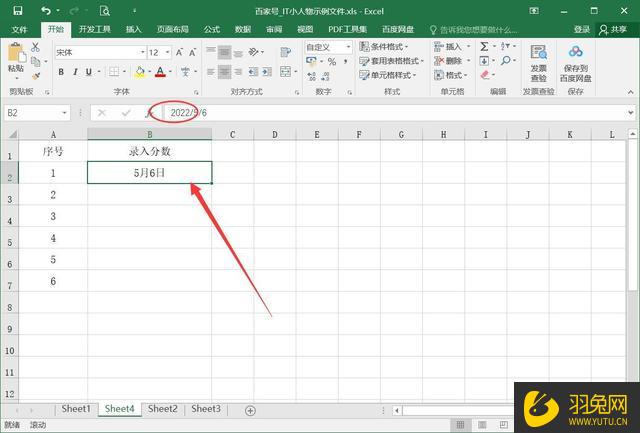The height and width of the screenshot is (433, 640).
Task: Click the Clear eraser icon
Action: click(x=484, y=75)
